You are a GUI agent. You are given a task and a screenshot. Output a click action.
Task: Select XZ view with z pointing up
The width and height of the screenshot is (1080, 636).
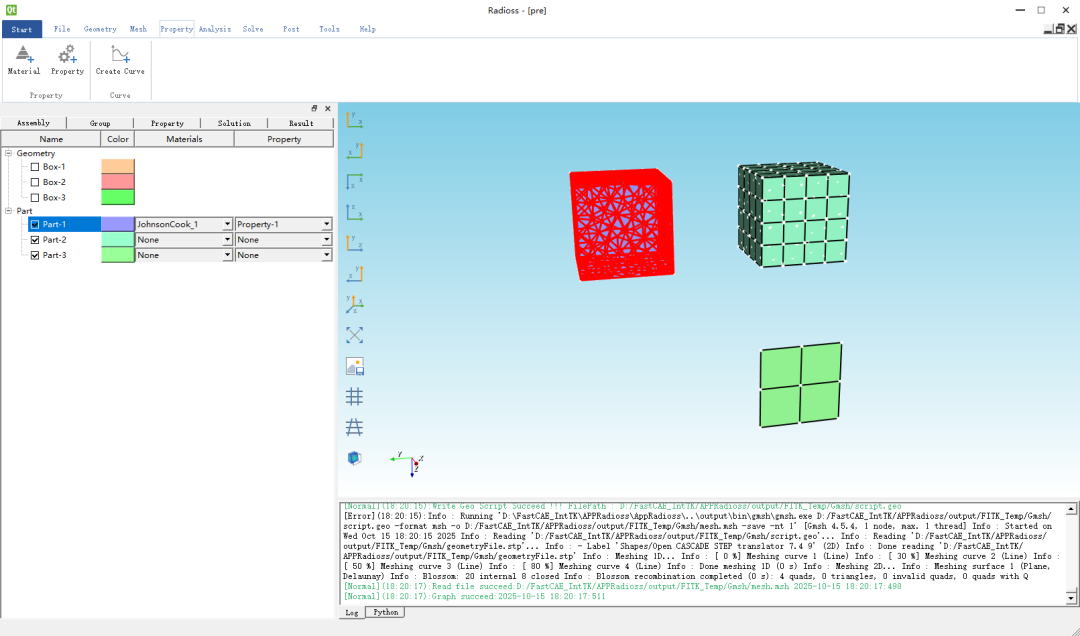tap(354, 212)
